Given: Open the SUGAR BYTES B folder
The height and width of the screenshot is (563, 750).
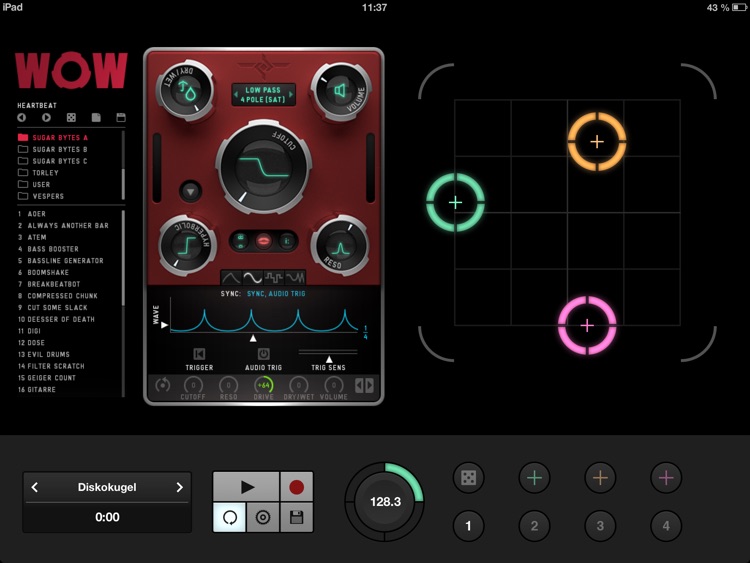Looking at the screenshot, I should [53, 149].
